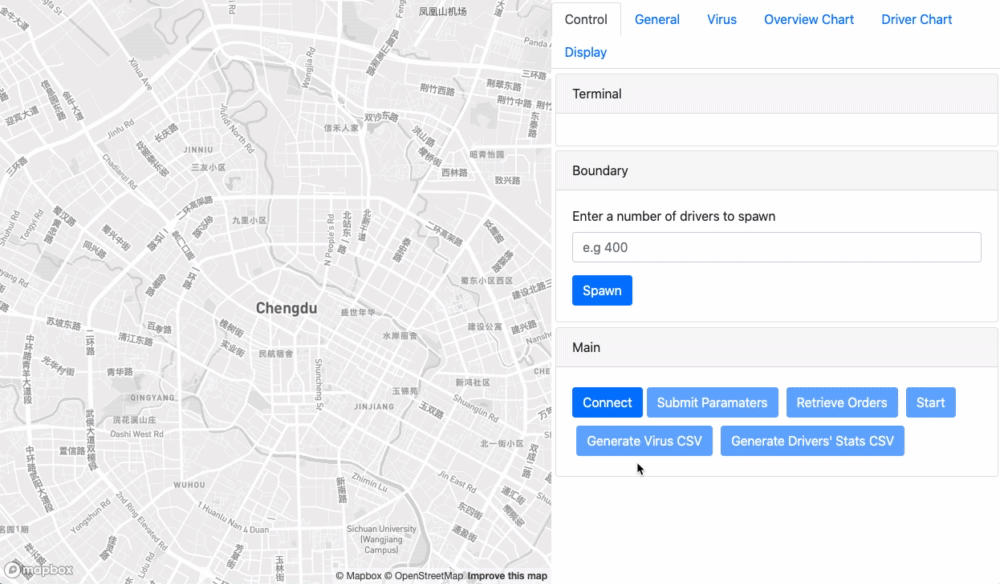1000x584 pixels.
Task: Open the Control tab
Action: (x=585, y=20)
